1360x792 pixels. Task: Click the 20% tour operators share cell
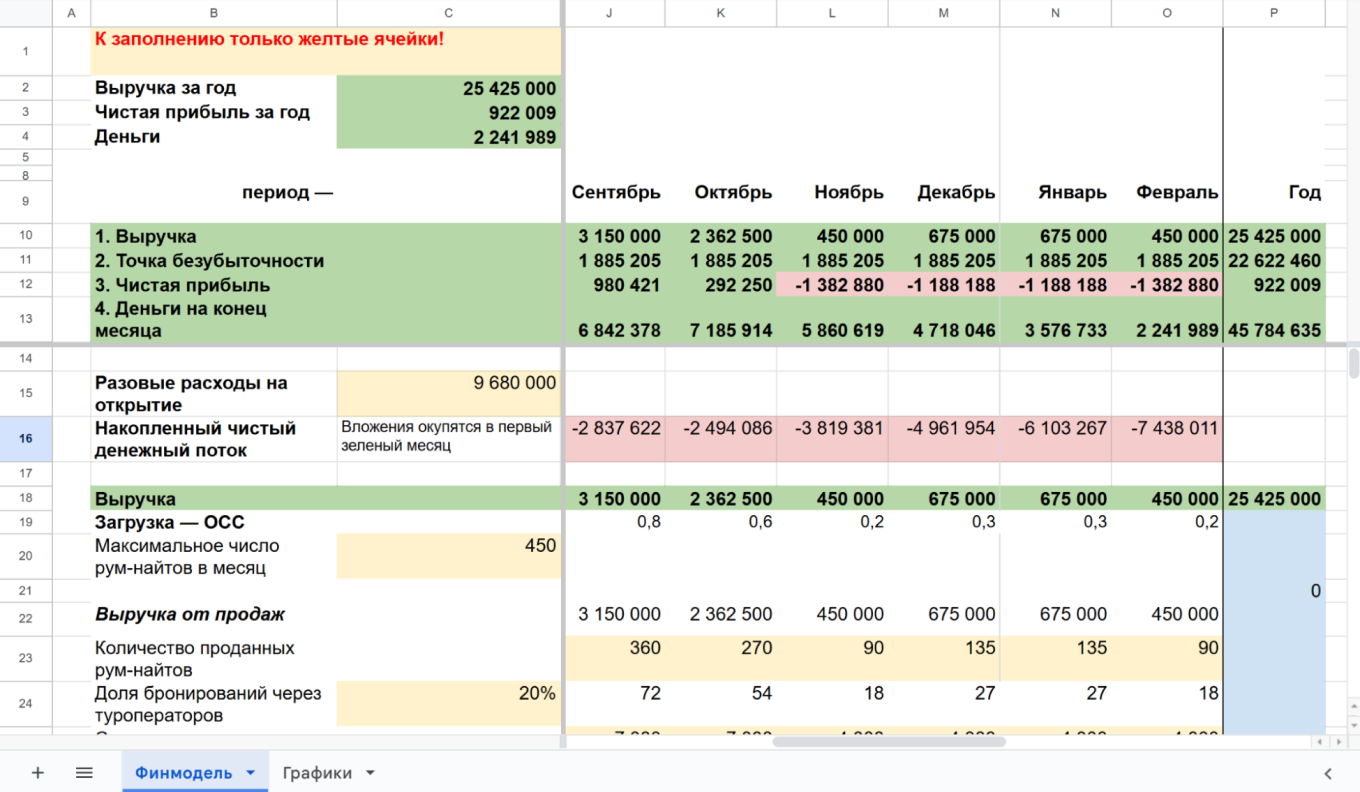point(448,703)
